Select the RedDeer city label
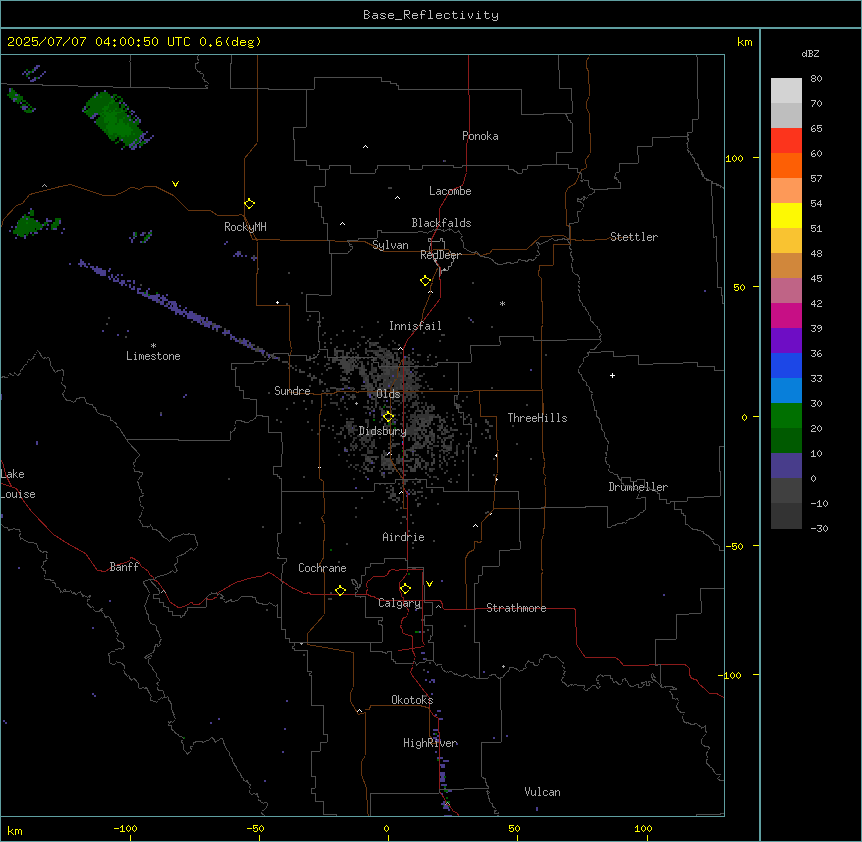The width and height of the screenshot is (862, 842). tap(440, 255)
